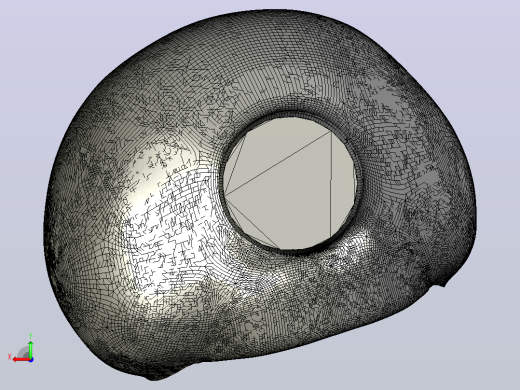Click the green Y axis label
The image size is (520, 390).
point(30,336)
